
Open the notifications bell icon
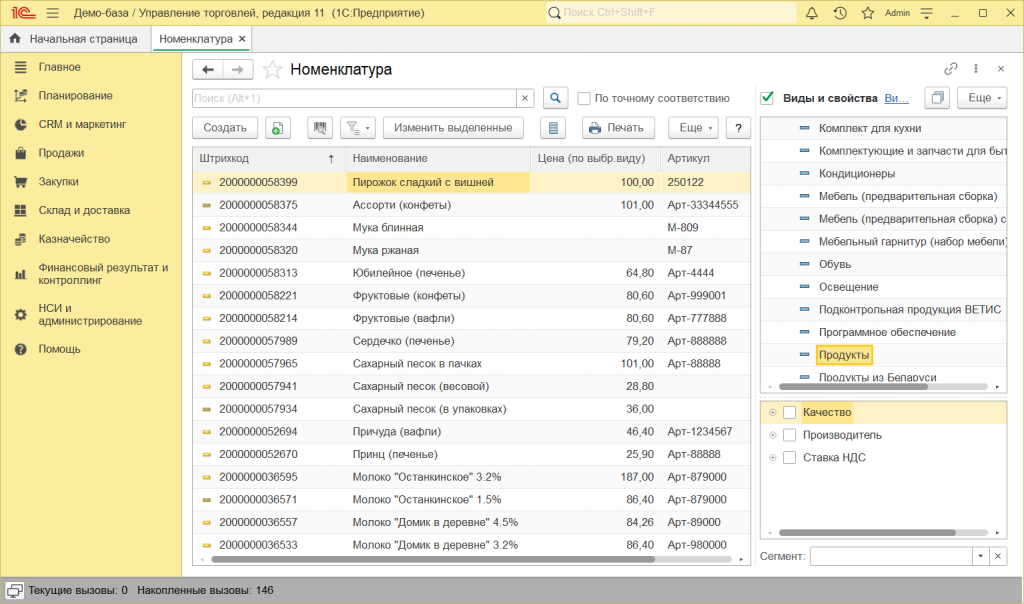812,13
